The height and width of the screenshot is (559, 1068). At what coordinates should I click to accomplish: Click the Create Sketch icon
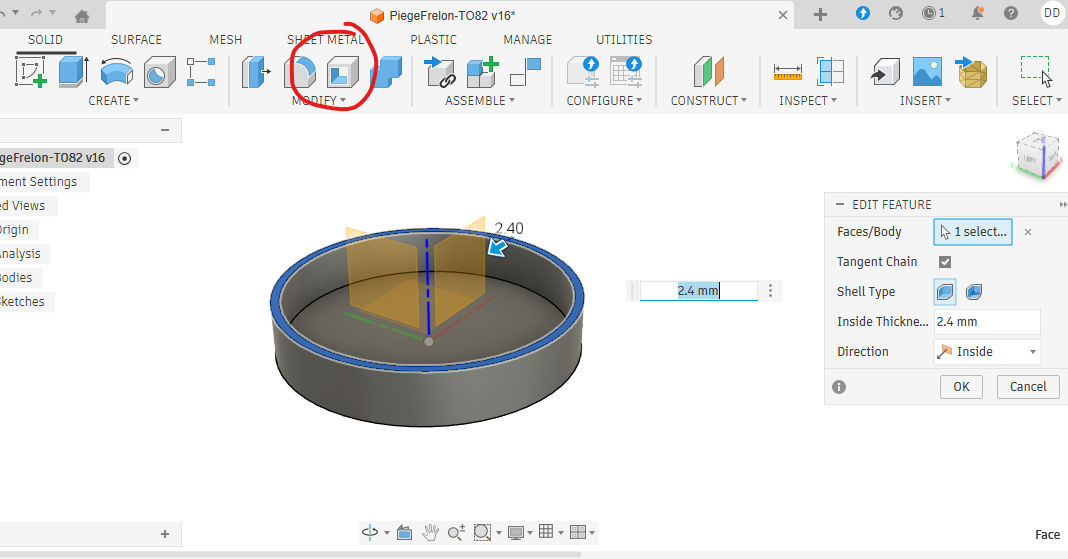31,72
